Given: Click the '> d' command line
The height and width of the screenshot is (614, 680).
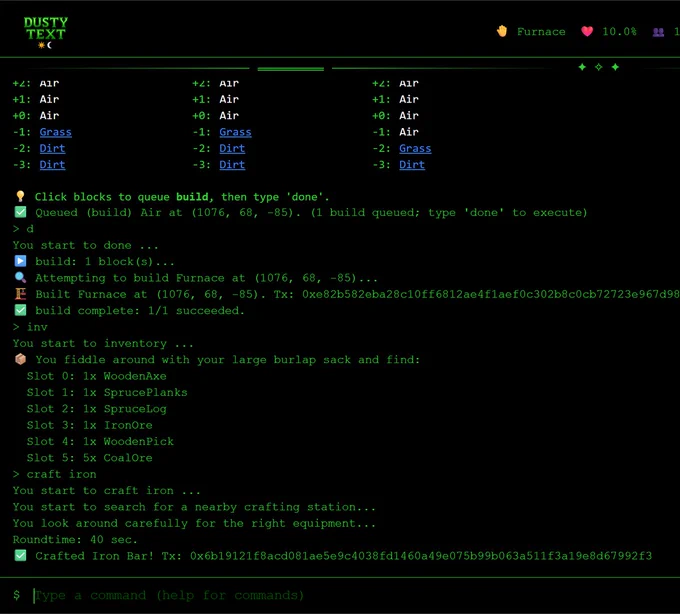Looking at the screenshot, I should [x=23, y=229].
